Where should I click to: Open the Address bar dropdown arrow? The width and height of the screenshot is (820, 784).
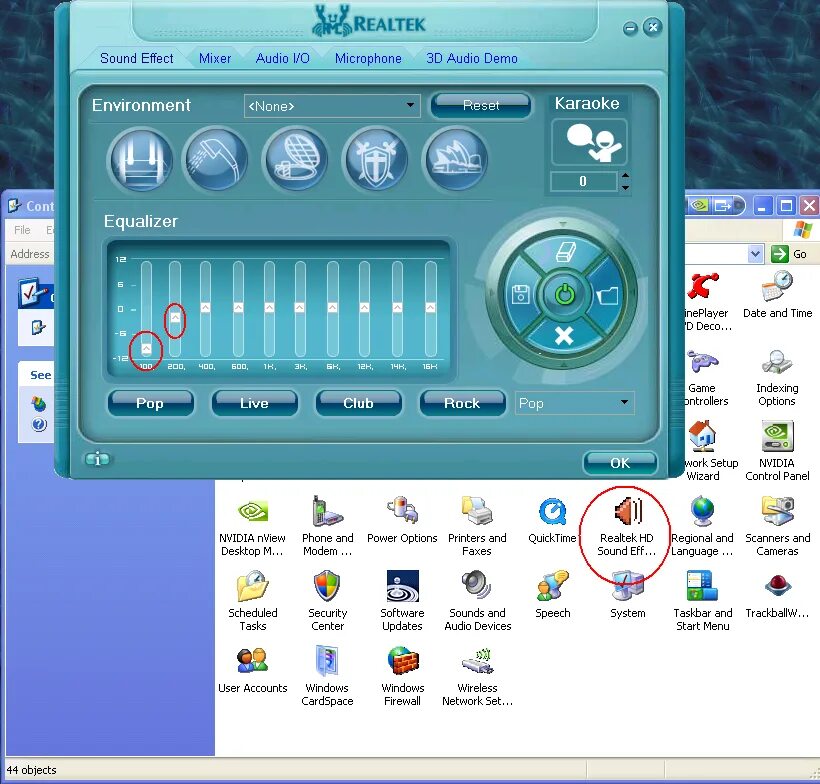(x=755, y=254)
